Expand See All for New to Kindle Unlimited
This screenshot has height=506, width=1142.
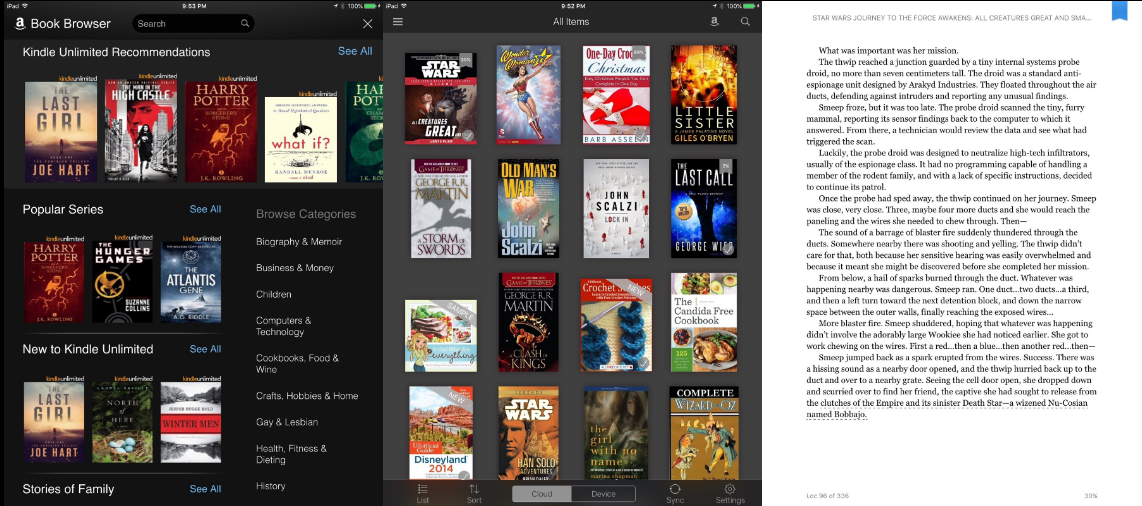coord(205,349)
